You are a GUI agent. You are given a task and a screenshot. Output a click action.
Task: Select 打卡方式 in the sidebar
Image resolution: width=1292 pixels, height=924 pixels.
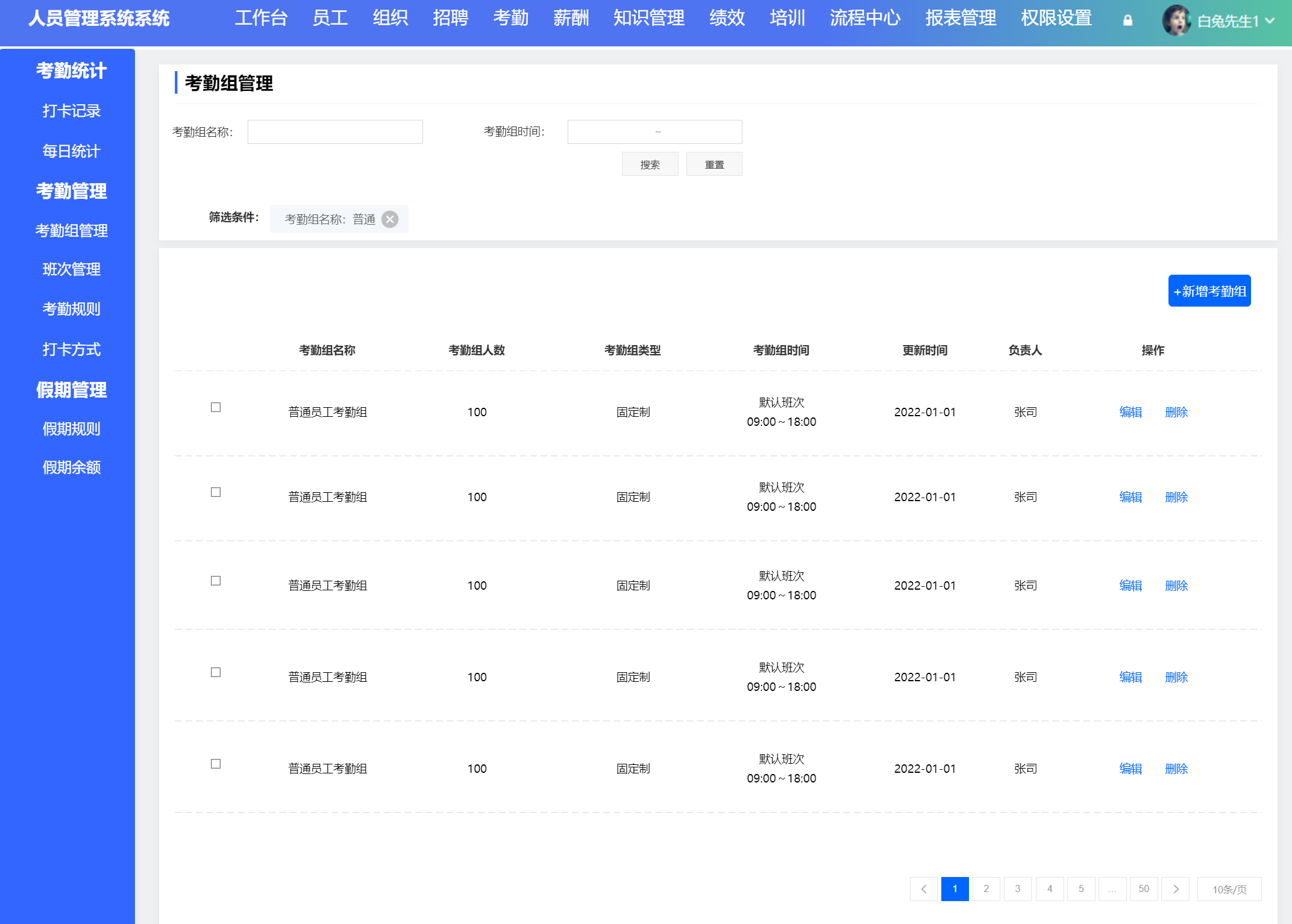point(71,349)
